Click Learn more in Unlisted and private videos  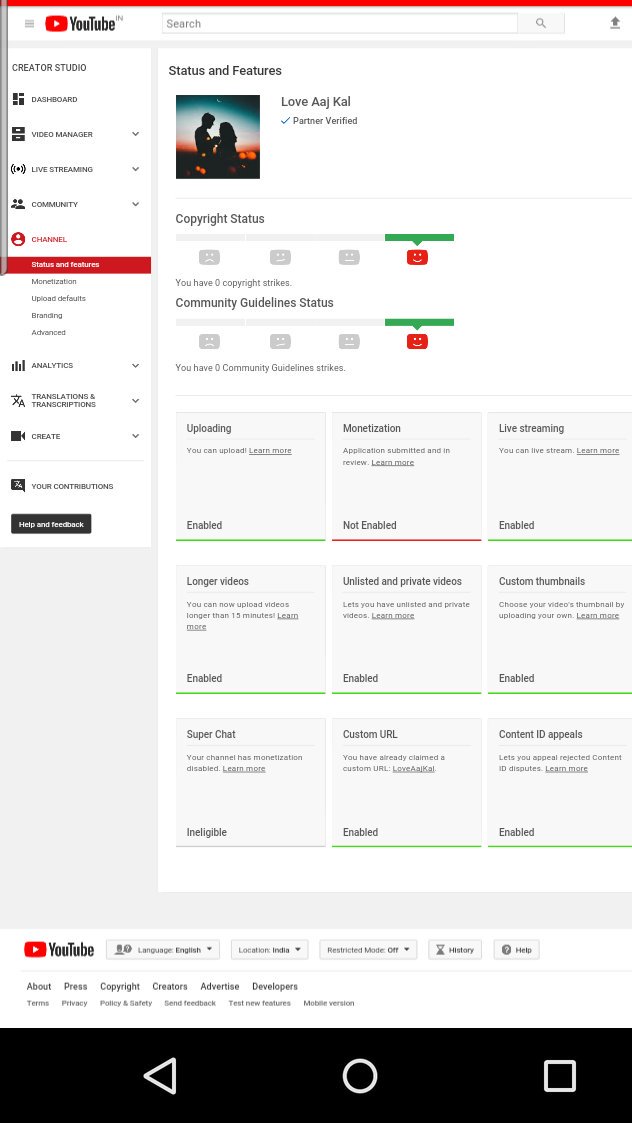click(393, 616)
